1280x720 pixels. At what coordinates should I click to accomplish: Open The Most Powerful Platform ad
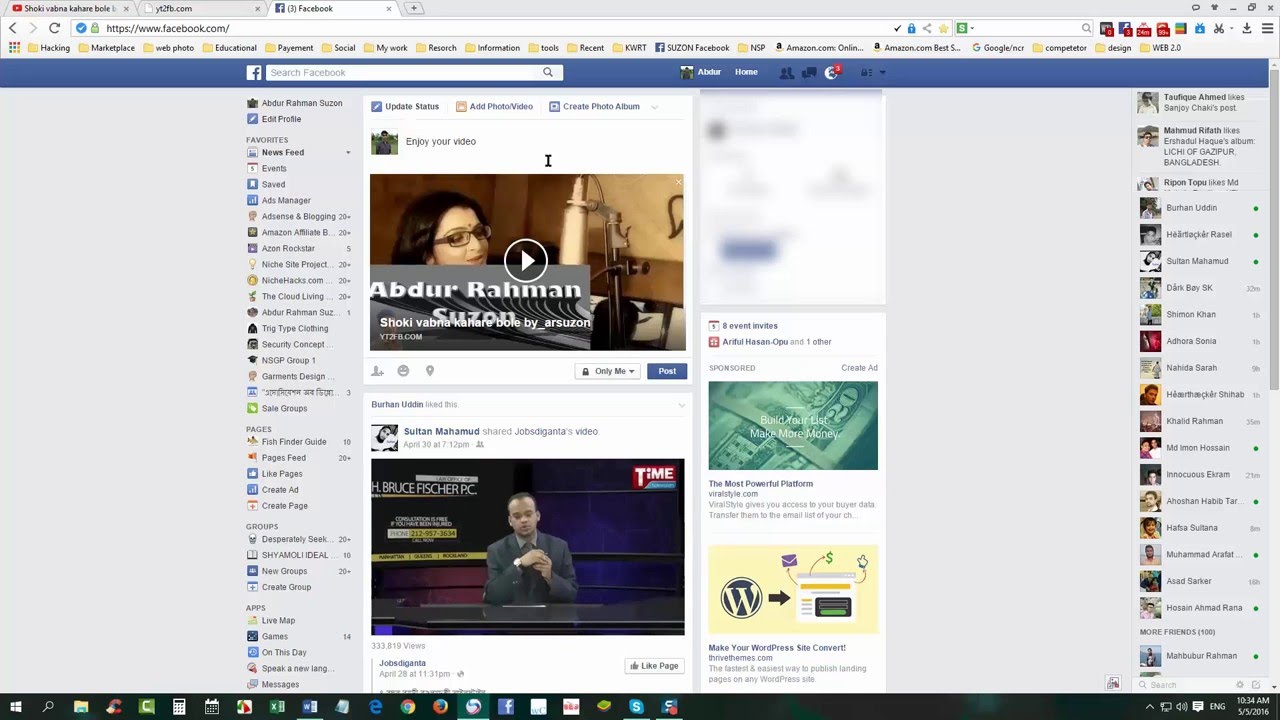pyautogui.click(x=760, y=484)
